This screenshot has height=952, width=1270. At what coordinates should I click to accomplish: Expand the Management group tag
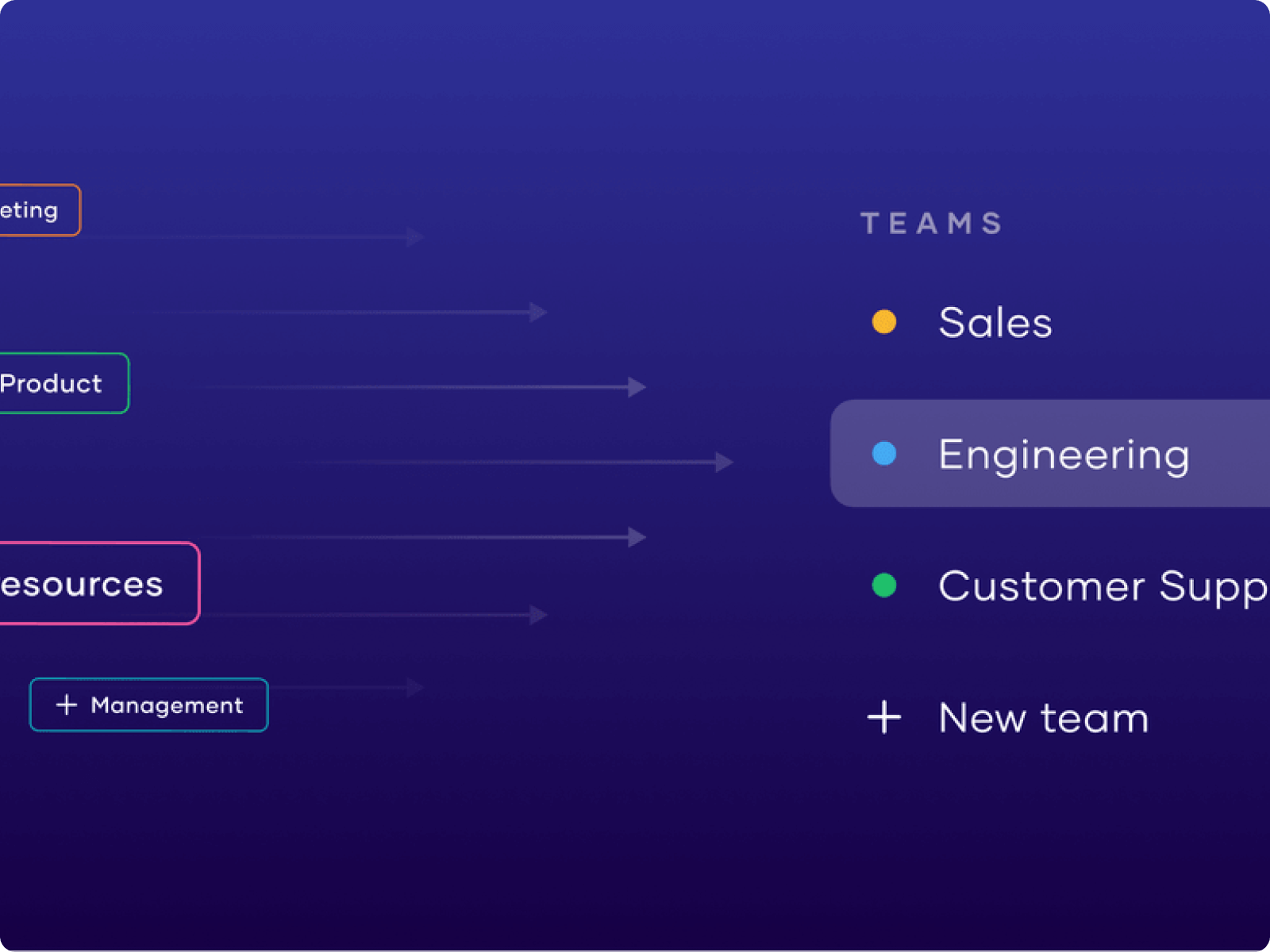[148, 704]
